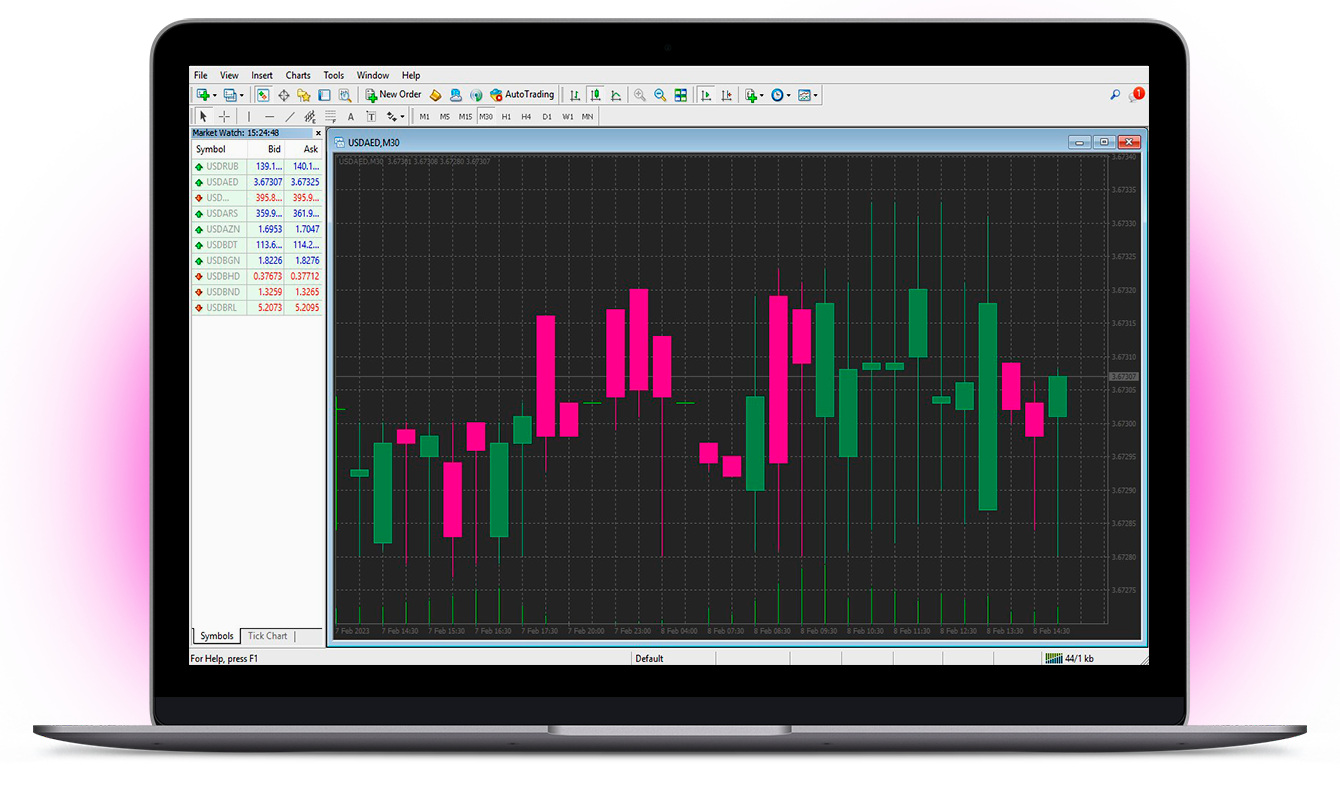Switch to the Tick Chart tab
Viewport: 1340px width, 806px height.
267,635
